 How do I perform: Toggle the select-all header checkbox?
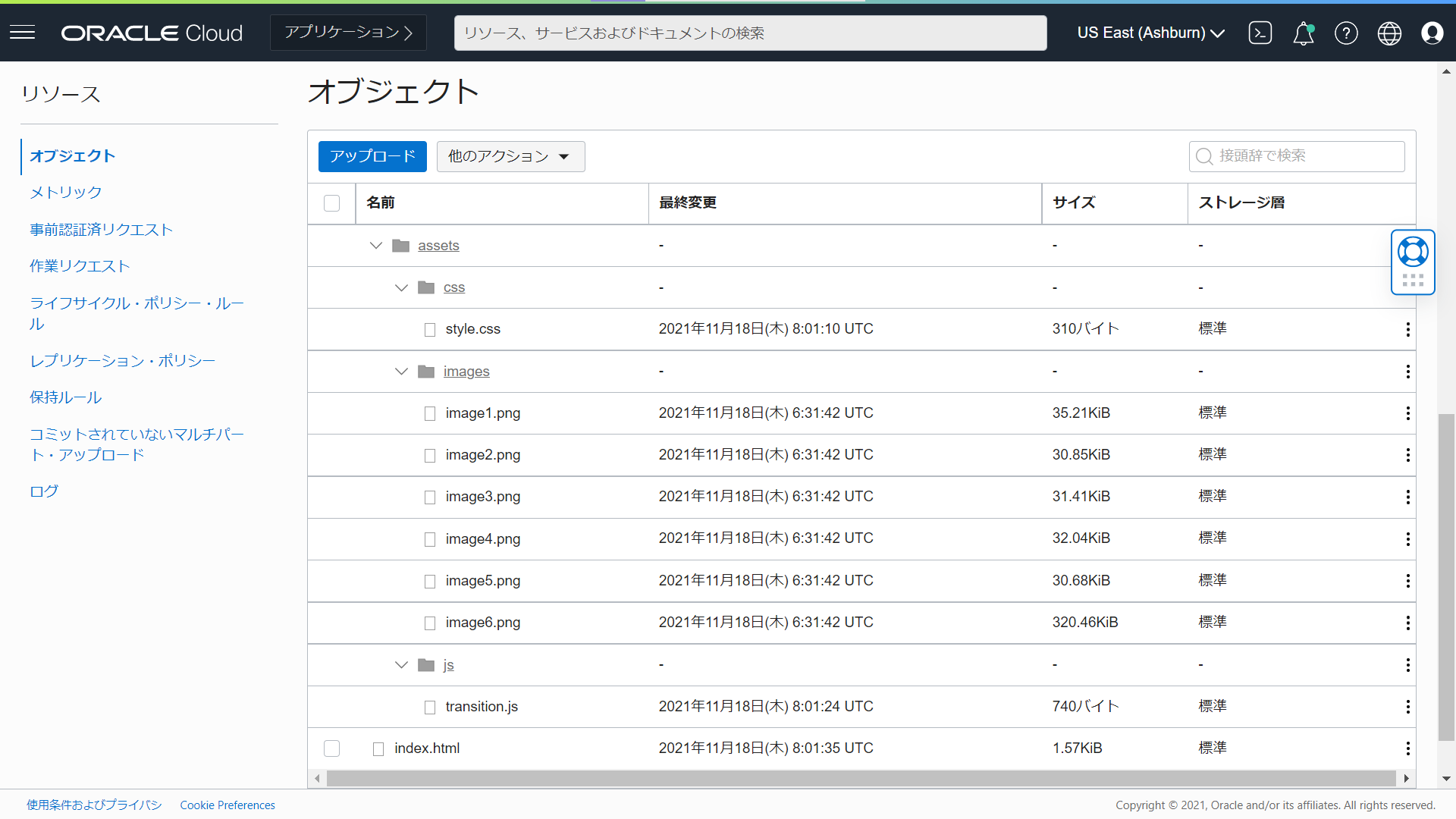point(331,203)
